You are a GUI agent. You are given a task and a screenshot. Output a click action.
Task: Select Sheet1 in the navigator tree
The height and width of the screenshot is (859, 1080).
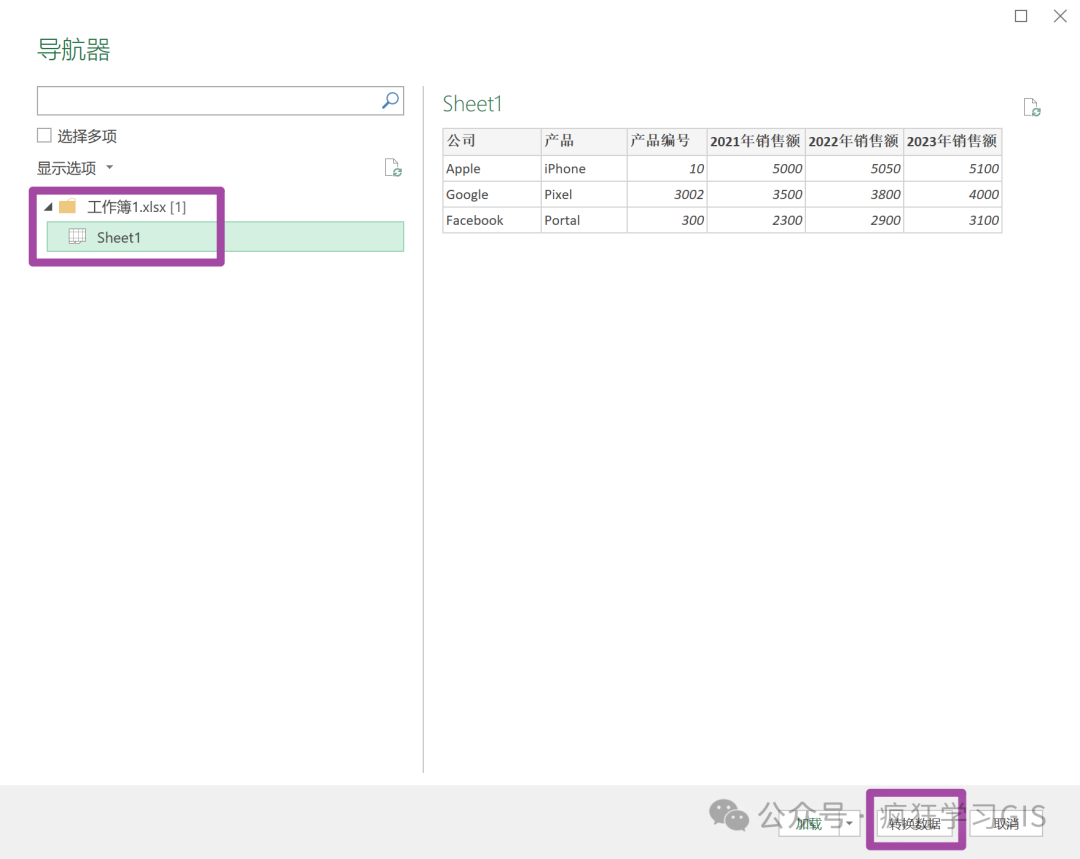coord(225,237)
